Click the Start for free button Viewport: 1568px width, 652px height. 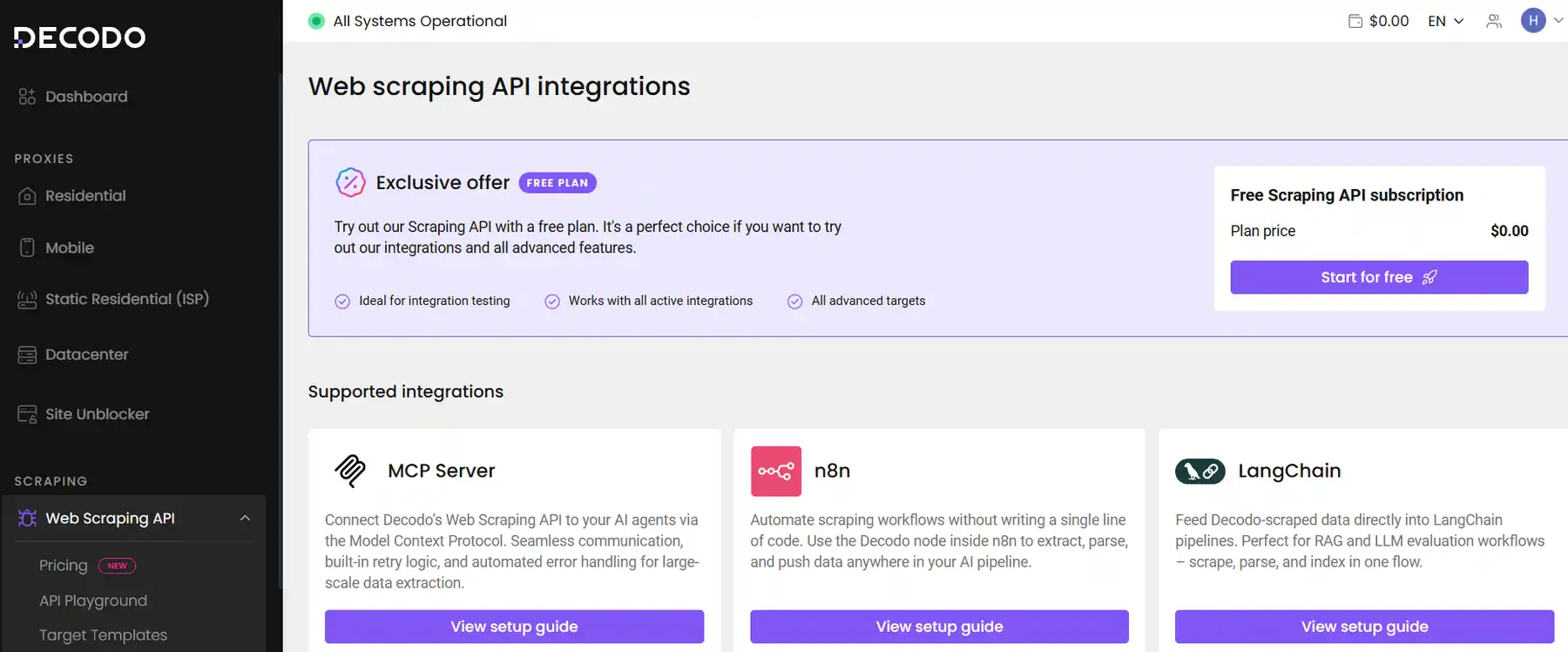tap(1379, 277)
